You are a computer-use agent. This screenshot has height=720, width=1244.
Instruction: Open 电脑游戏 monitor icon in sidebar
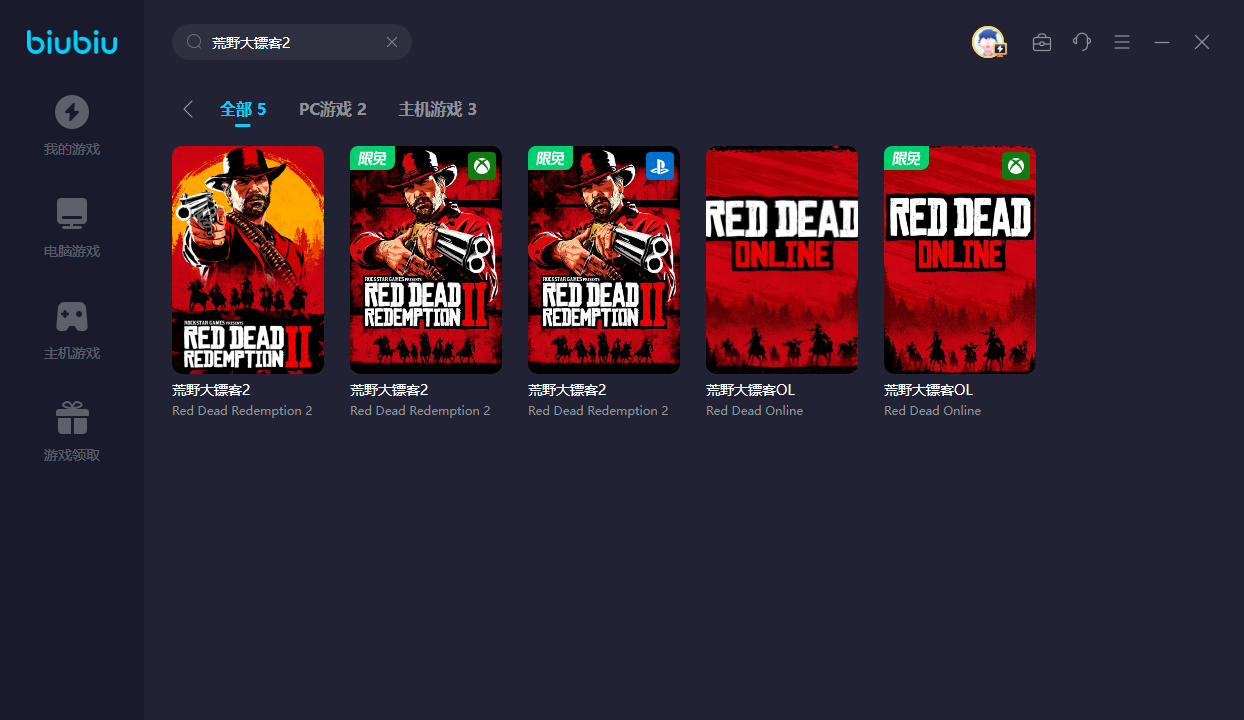[x=71, y=214]
